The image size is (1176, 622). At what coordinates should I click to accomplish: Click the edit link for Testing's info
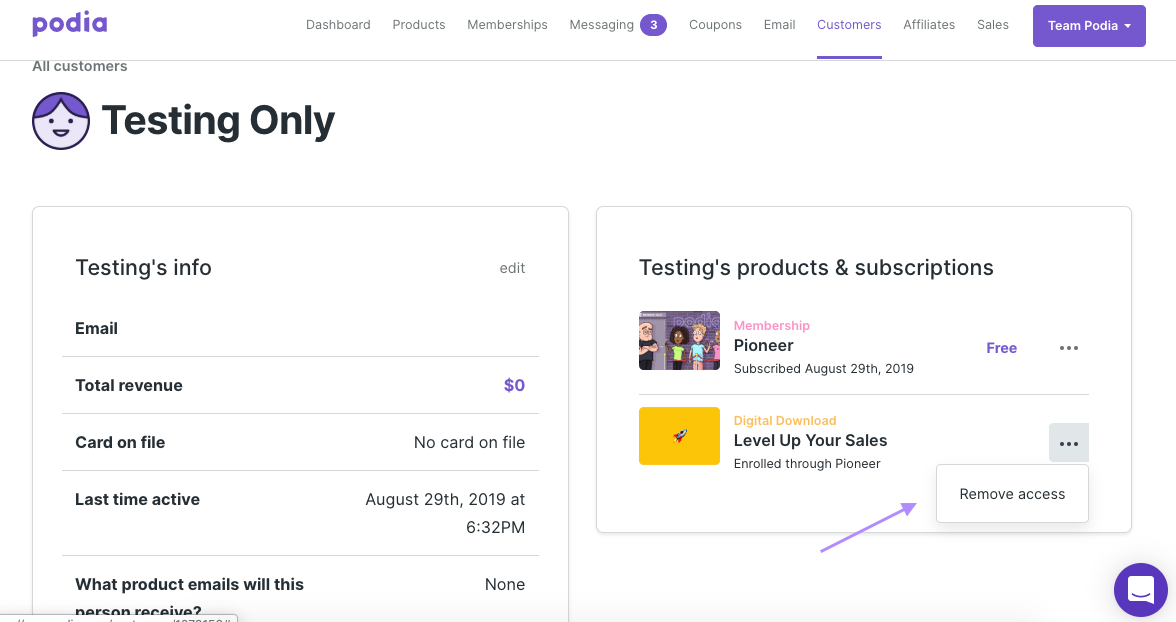point(512,268)
